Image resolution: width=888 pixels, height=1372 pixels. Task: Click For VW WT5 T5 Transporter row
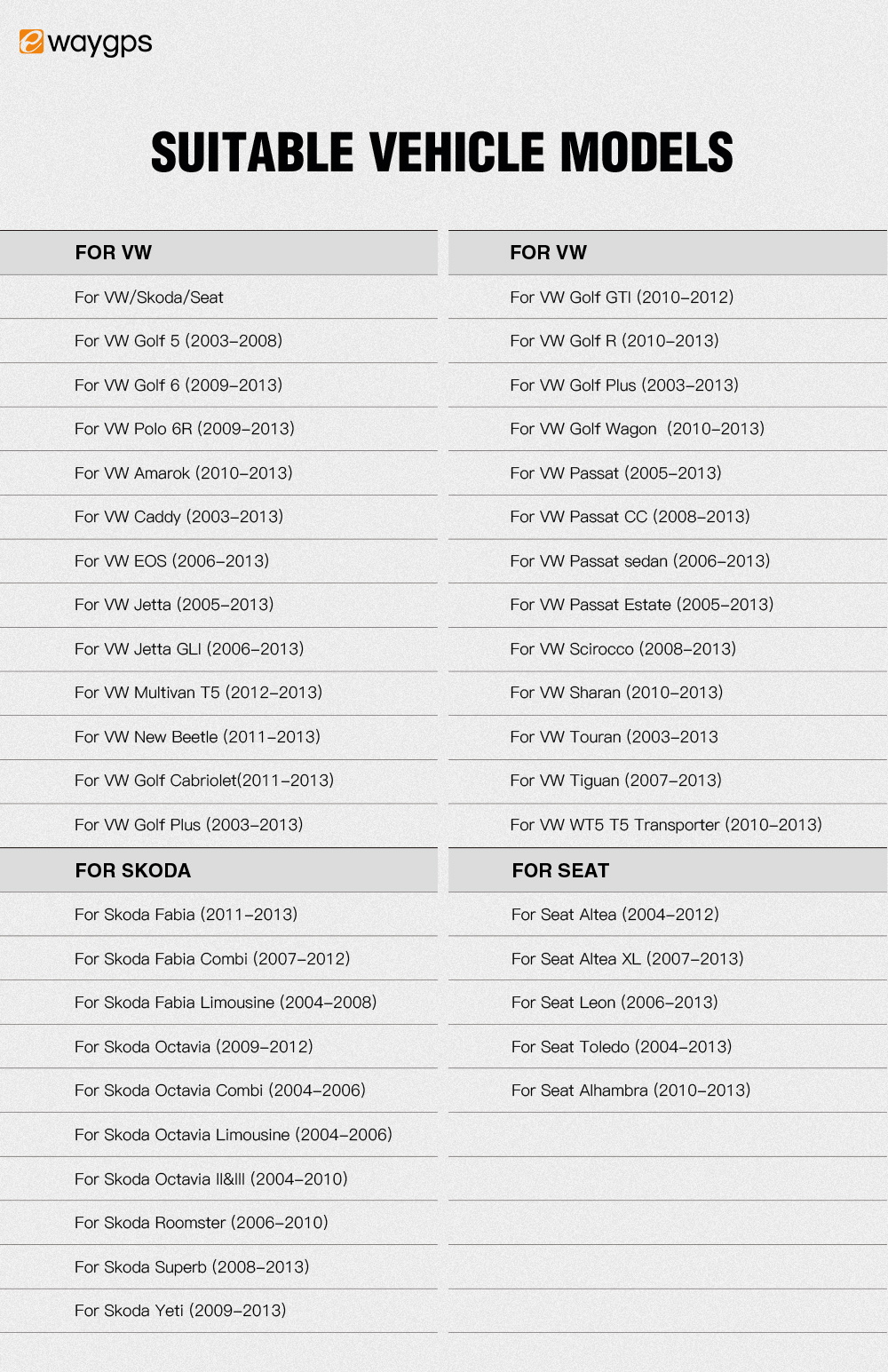point(665,825)
